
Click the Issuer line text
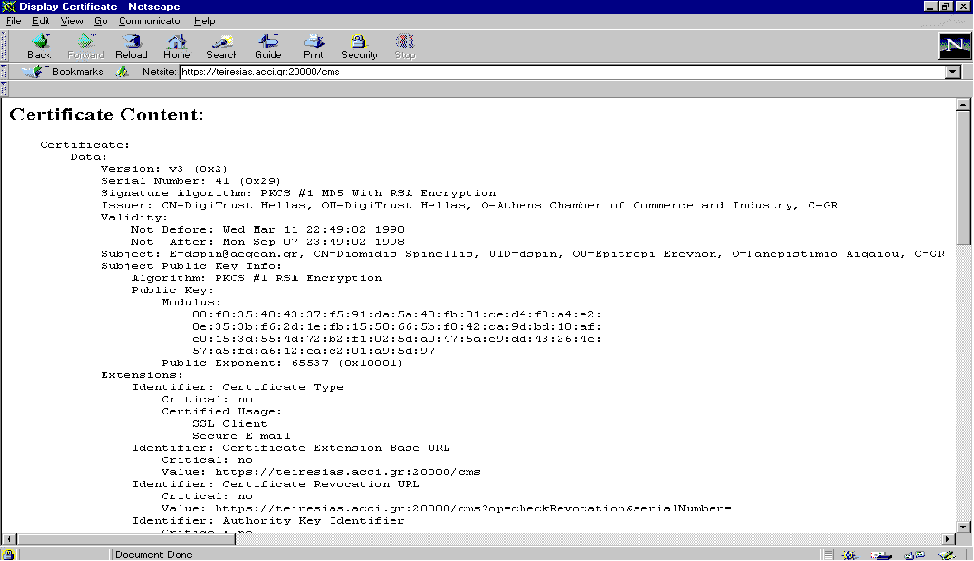click(x=469, y=205)
